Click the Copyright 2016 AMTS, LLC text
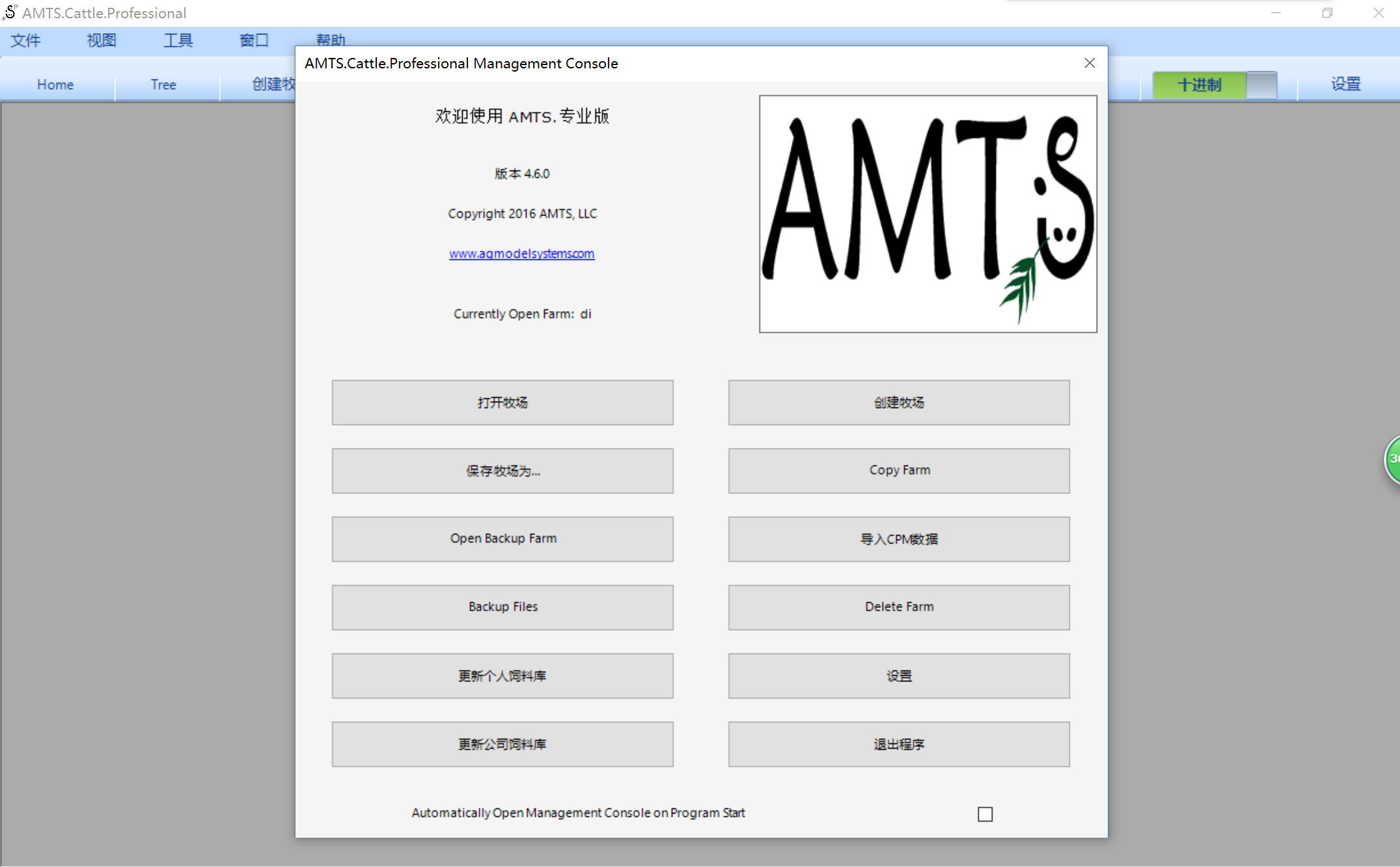The height and width of the screenshot is (867, 1400). point(522,213)
